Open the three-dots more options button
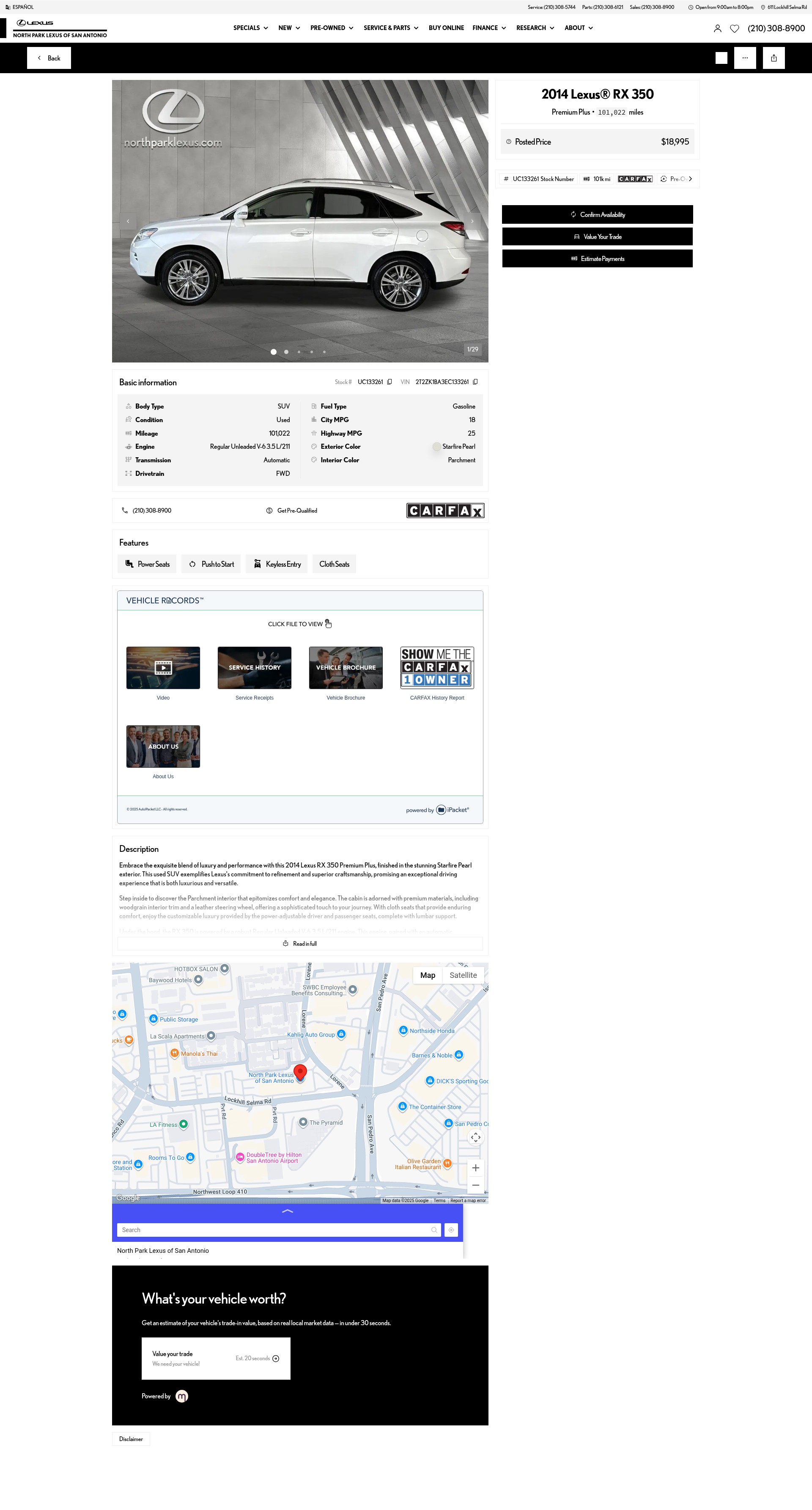812x1510 pixels. 745,58
